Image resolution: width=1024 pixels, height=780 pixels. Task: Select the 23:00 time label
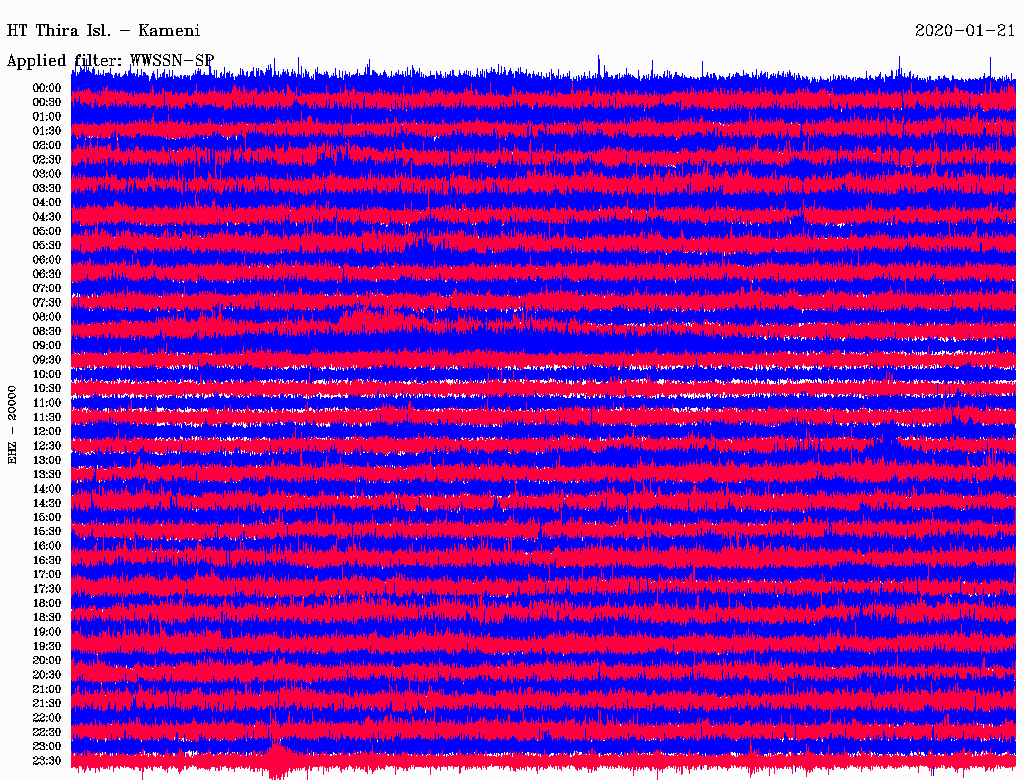pyautogui.click(x=47, y=746)
